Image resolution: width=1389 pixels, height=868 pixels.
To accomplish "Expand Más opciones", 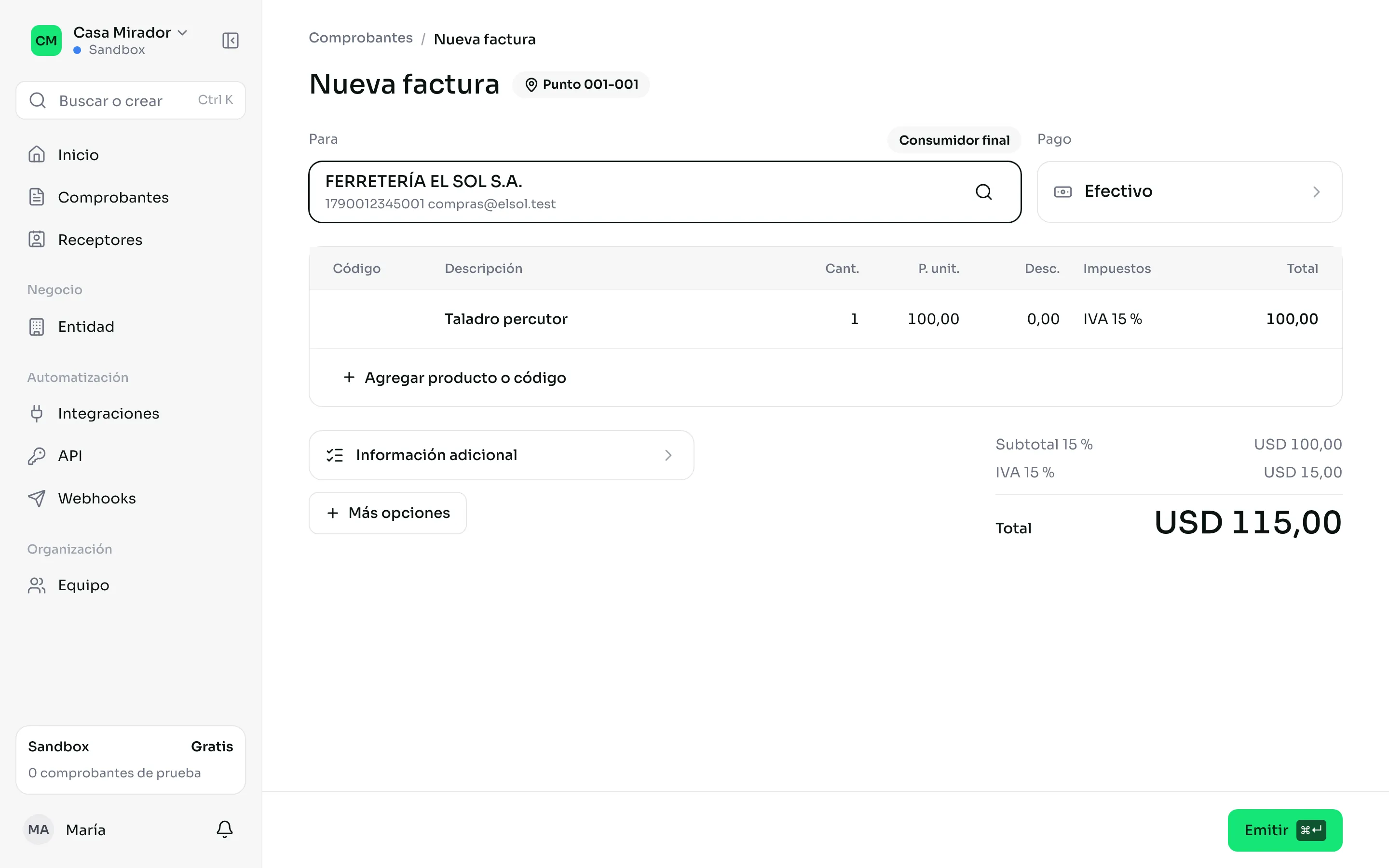I will tap(387, 513).
